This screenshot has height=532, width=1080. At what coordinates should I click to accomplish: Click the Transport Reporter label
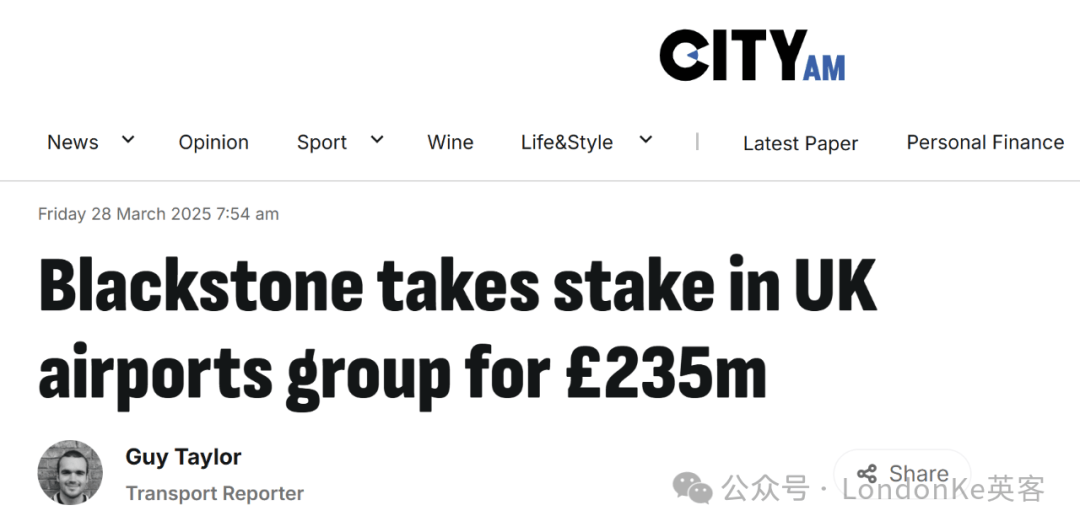[x=214, y=493]
